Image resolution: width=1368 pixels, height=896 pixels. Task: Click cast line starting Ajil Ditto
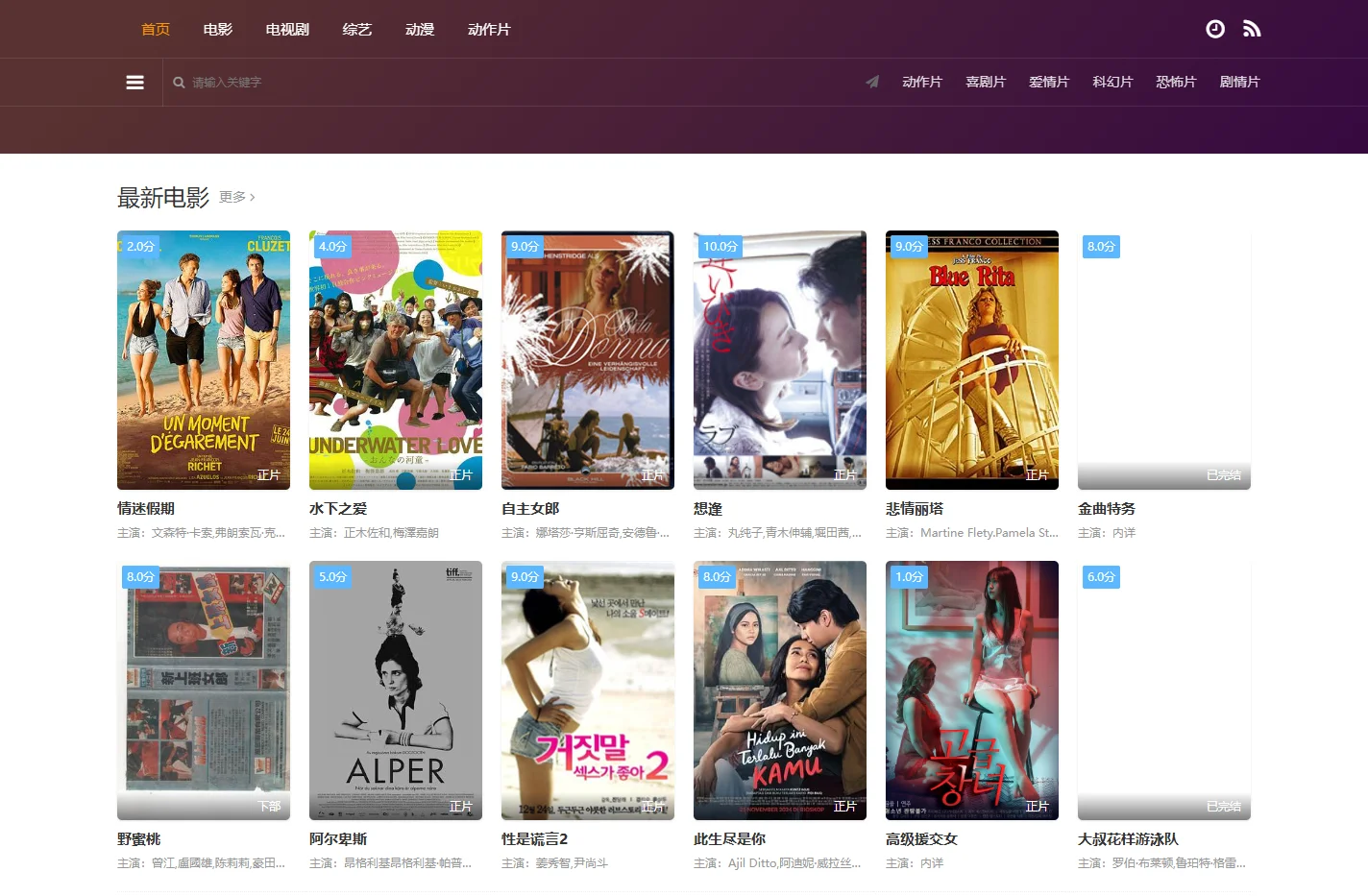(x=778, y=863)
